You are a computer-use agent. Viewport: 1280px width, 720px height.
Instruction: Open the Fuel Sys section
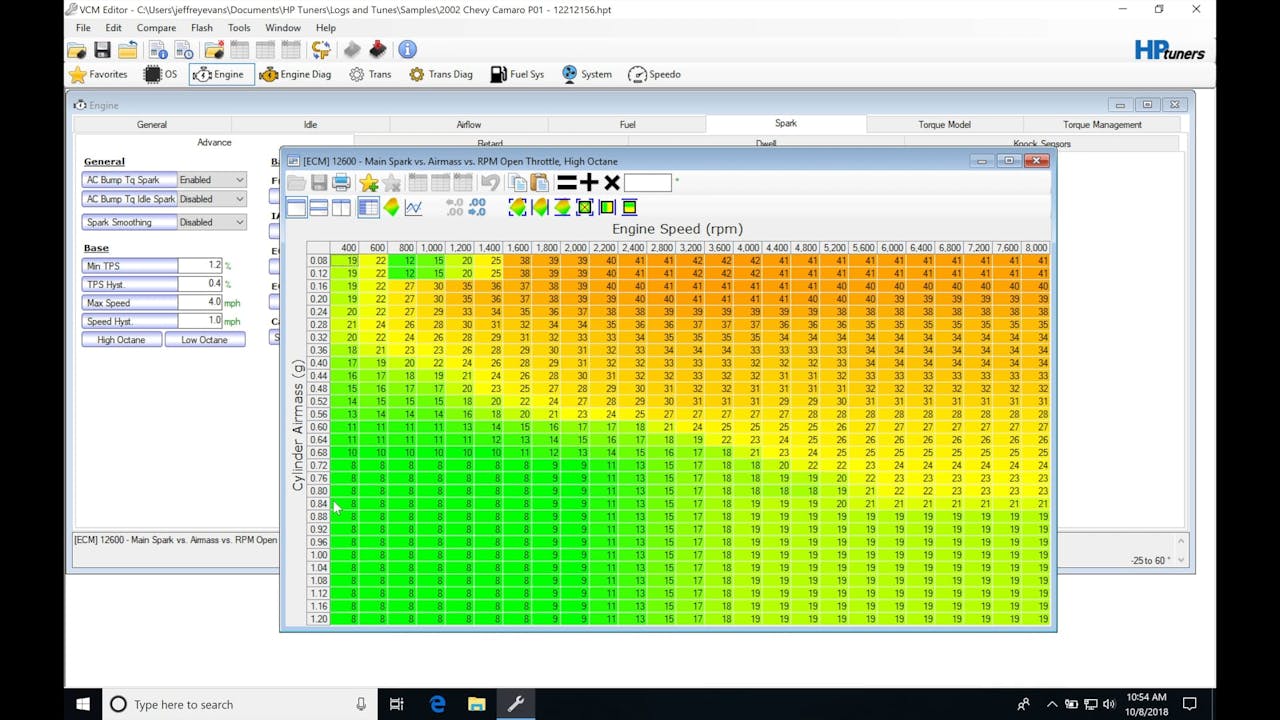click(x=517, y=74)
